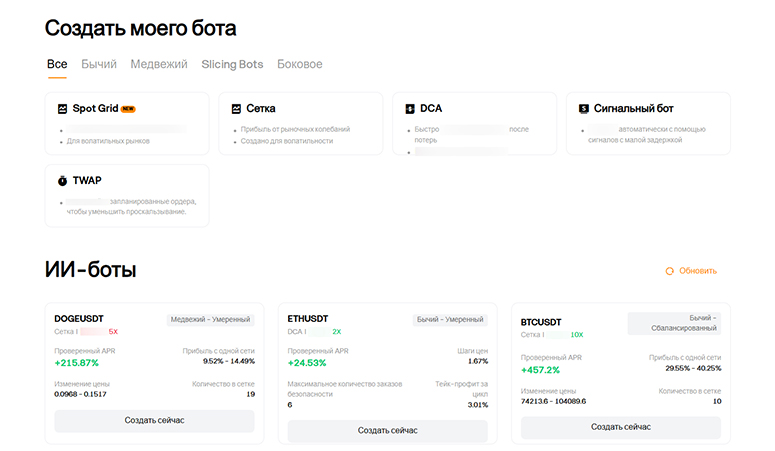Click the DCA bot icon
This screenshot has height=451, width=775.
point(410,108)
